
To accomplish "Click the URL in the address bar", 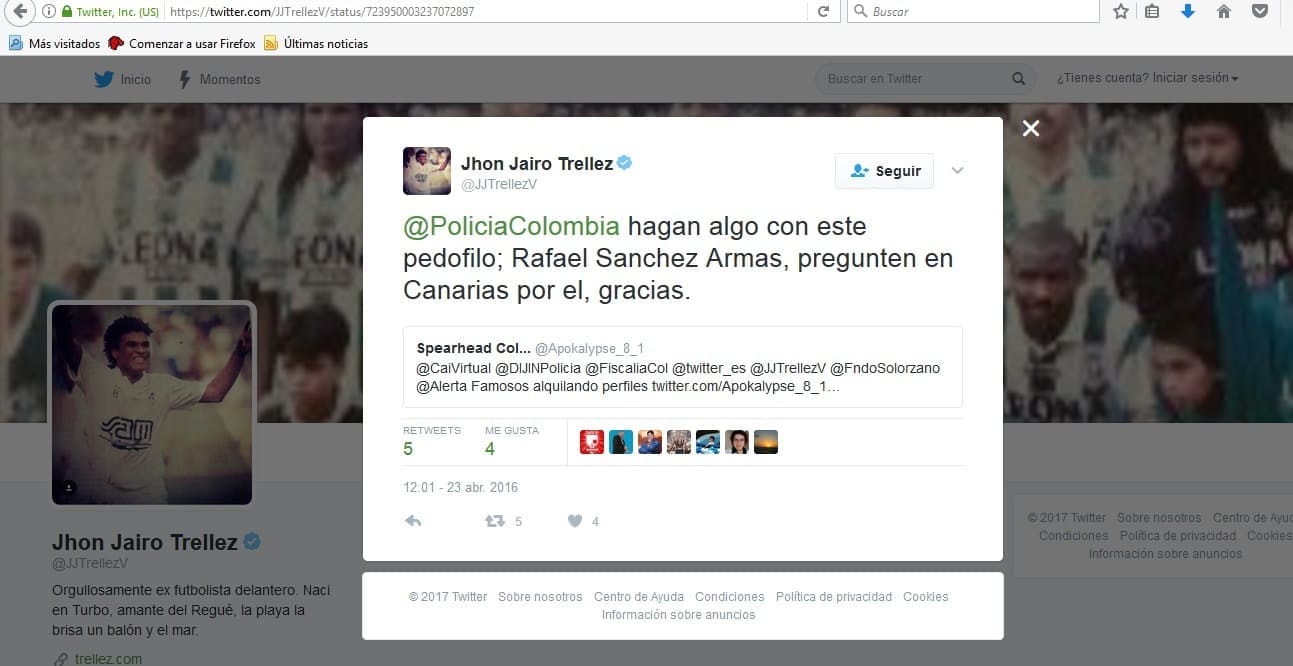I will [322, 12].
